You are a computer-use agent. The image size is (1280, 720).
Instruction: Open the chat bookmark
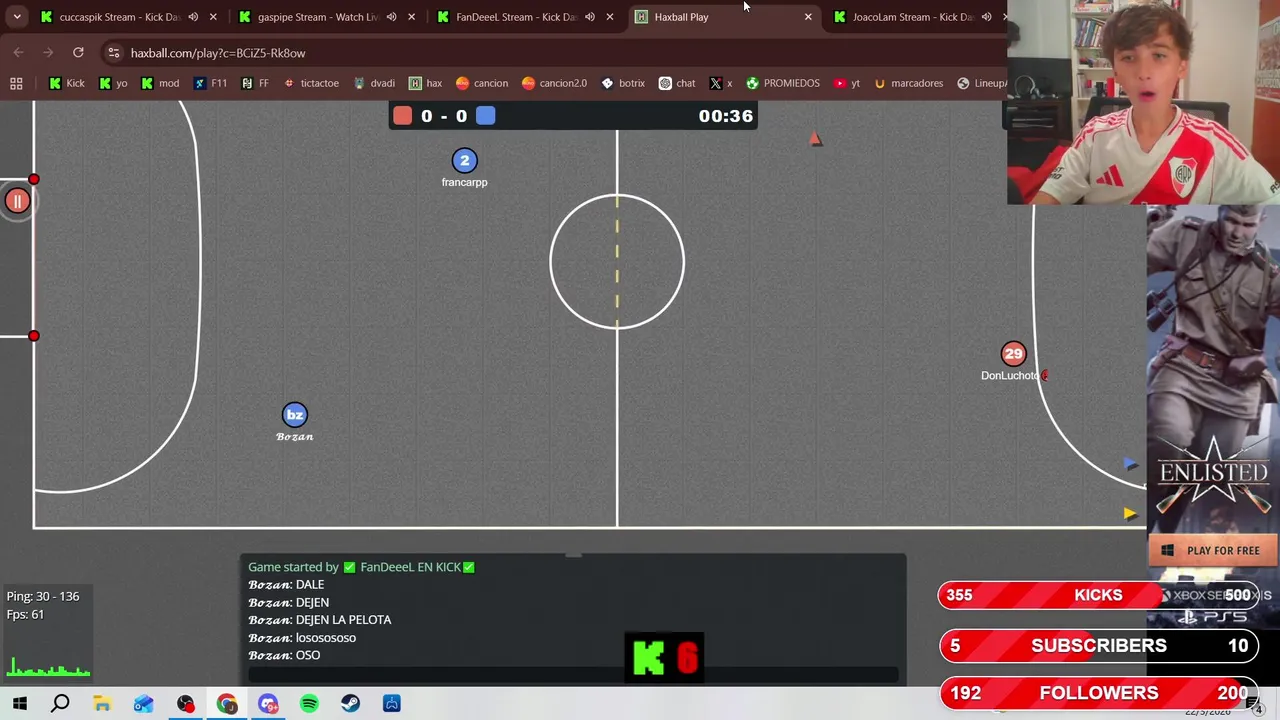coord(677,83)
